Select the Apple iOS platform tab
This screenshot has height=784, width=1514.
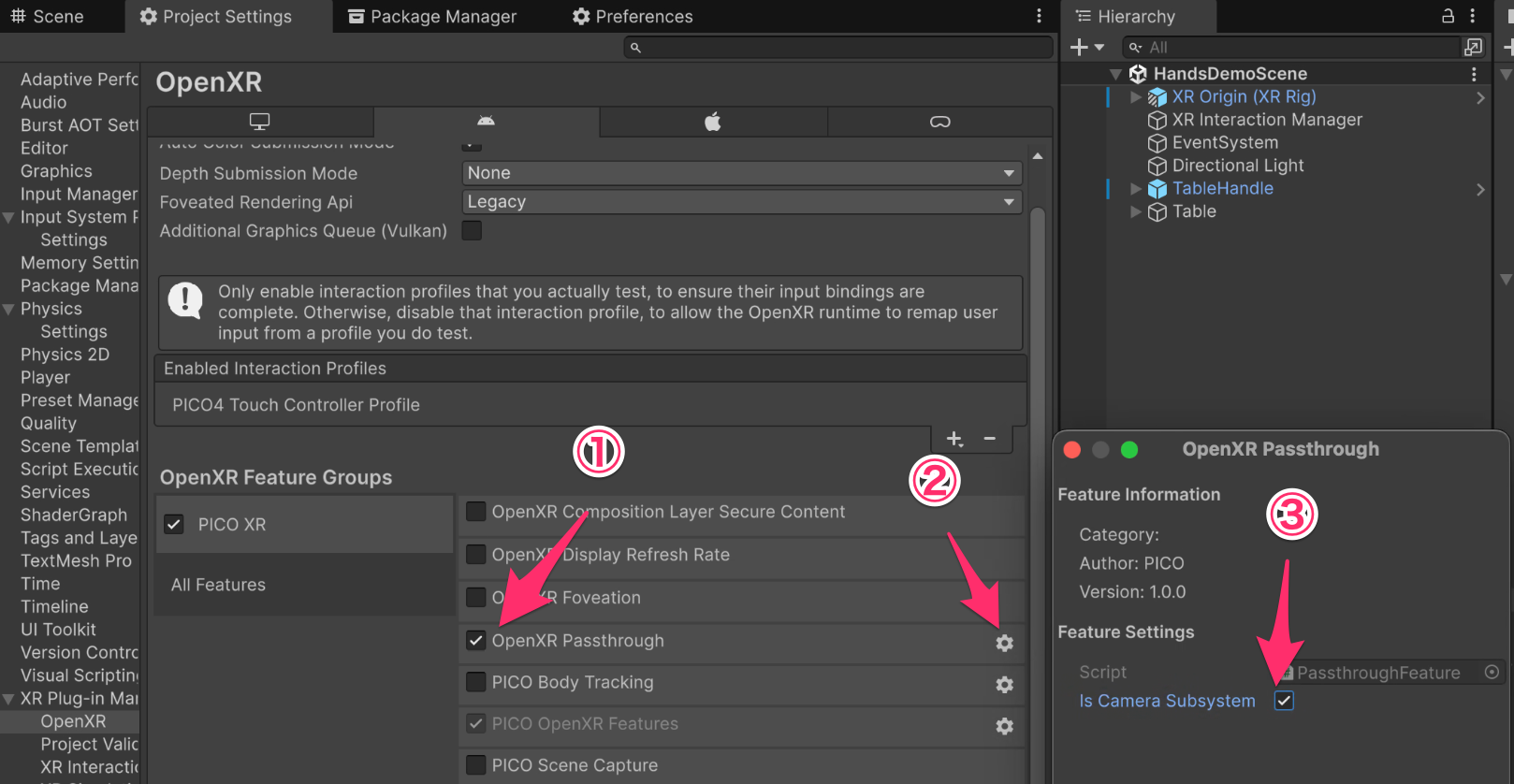[x=713, y=122]
